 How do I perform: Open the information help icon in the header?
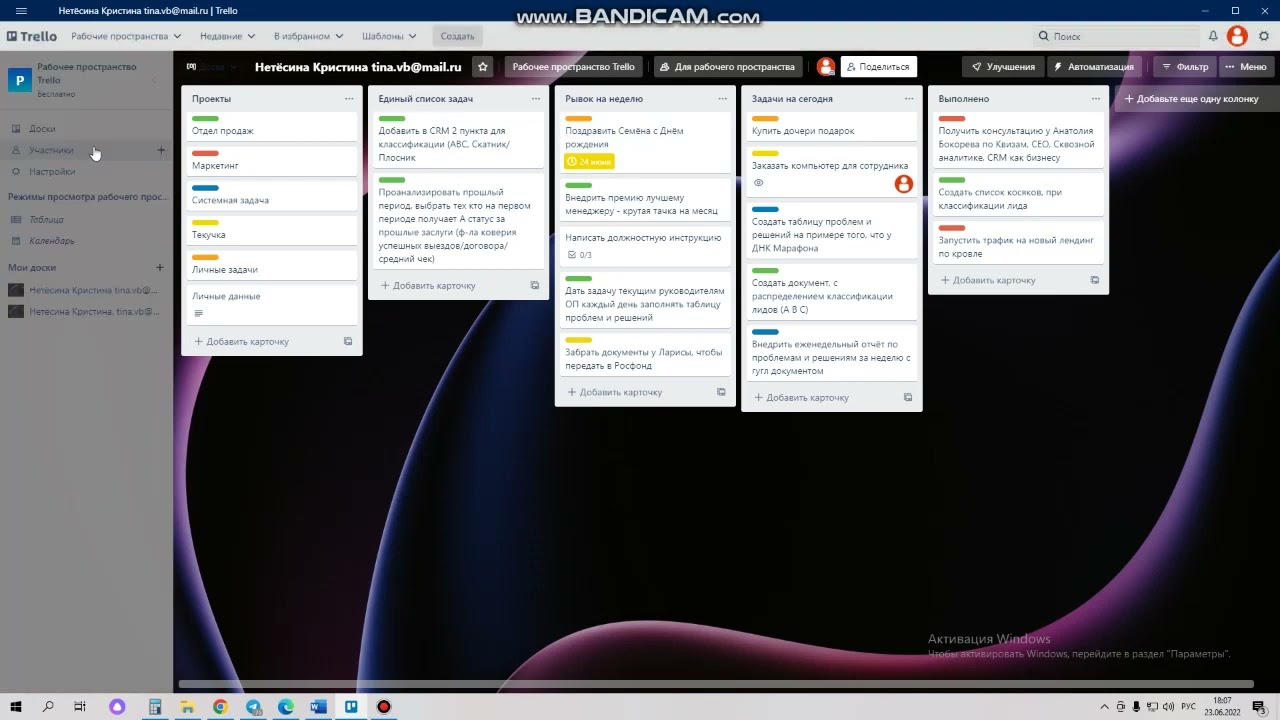point(1264,36)
